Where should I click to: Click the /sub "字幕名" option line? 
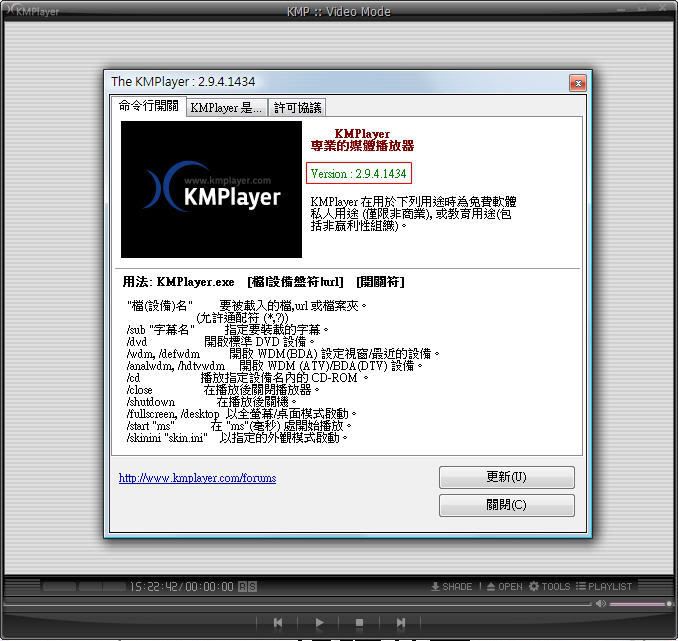pos(227,330)
